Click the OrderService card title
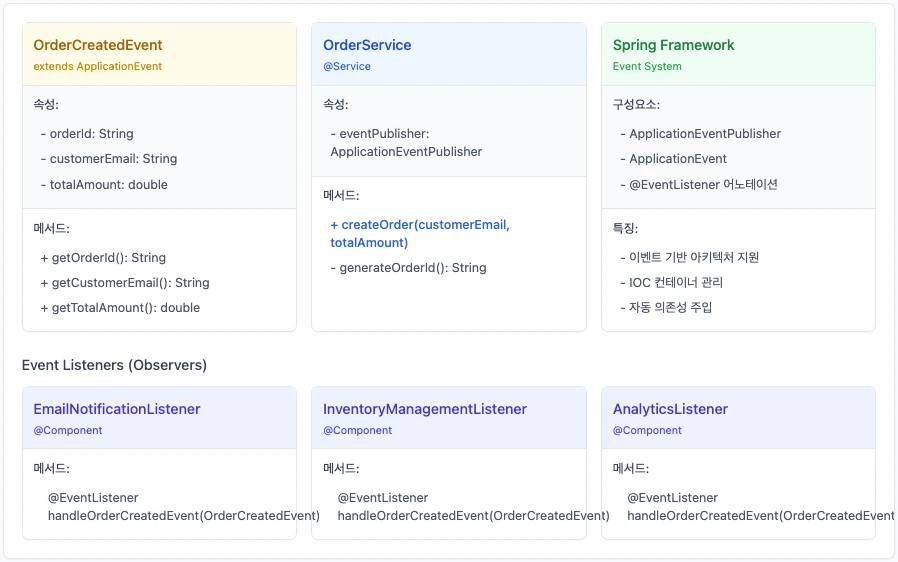Viewport: 898px width, 562px height. point(367,45)
